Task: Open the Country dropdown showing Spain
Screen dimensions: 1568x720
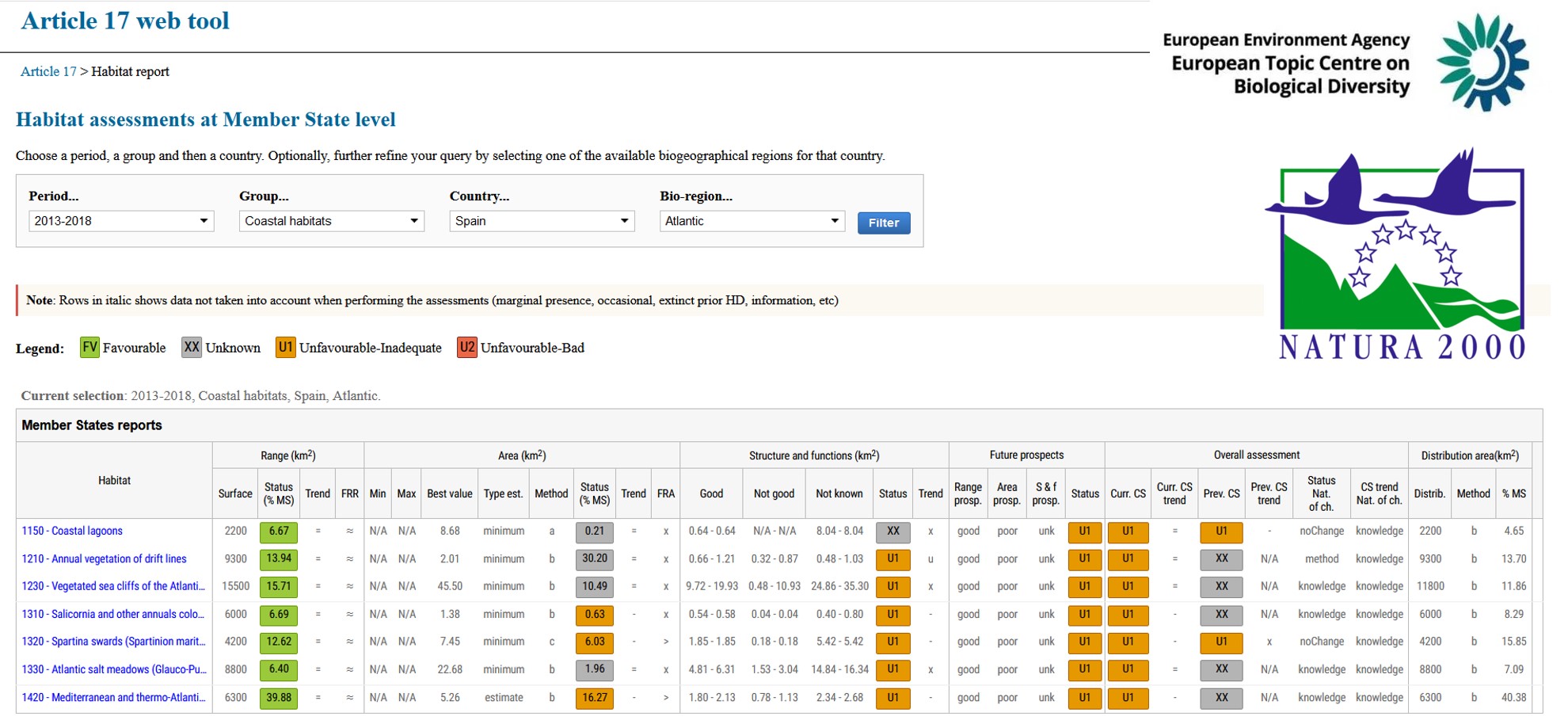Action: click(542, 221)
